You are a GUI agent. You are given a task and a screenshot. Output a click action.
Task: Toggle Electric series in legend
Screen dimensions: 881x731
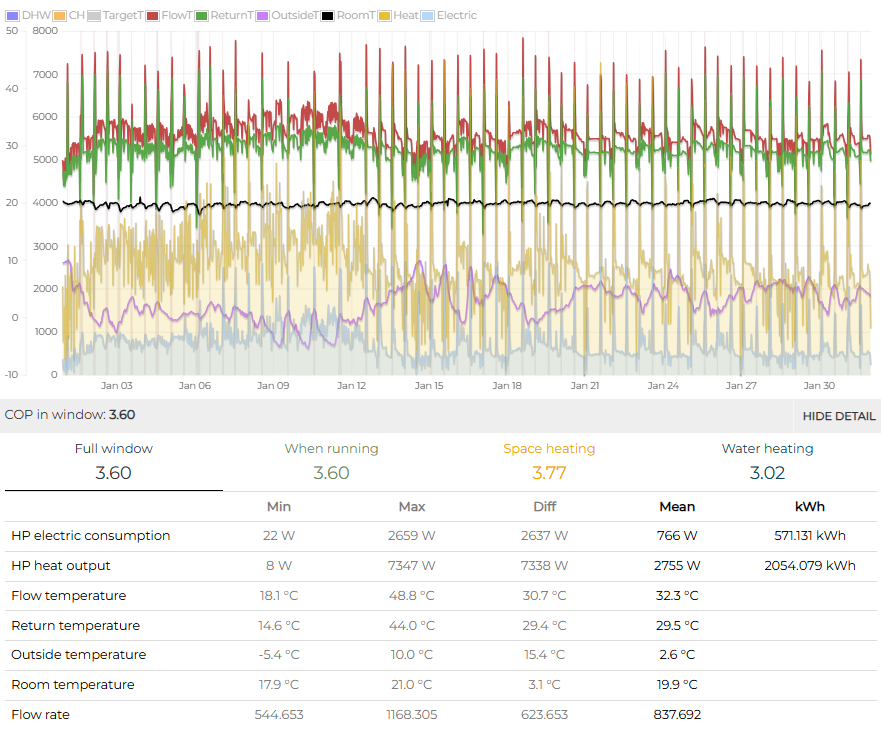(x=429, y=16)
